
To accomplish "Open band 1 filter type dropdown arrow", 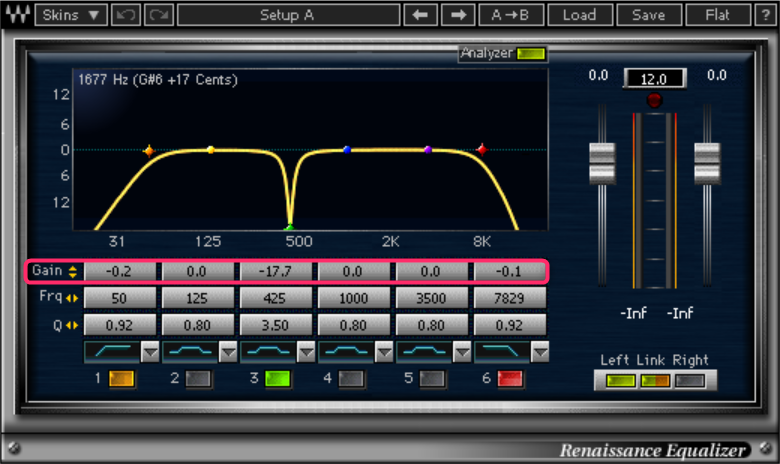I will pos(150,352).
